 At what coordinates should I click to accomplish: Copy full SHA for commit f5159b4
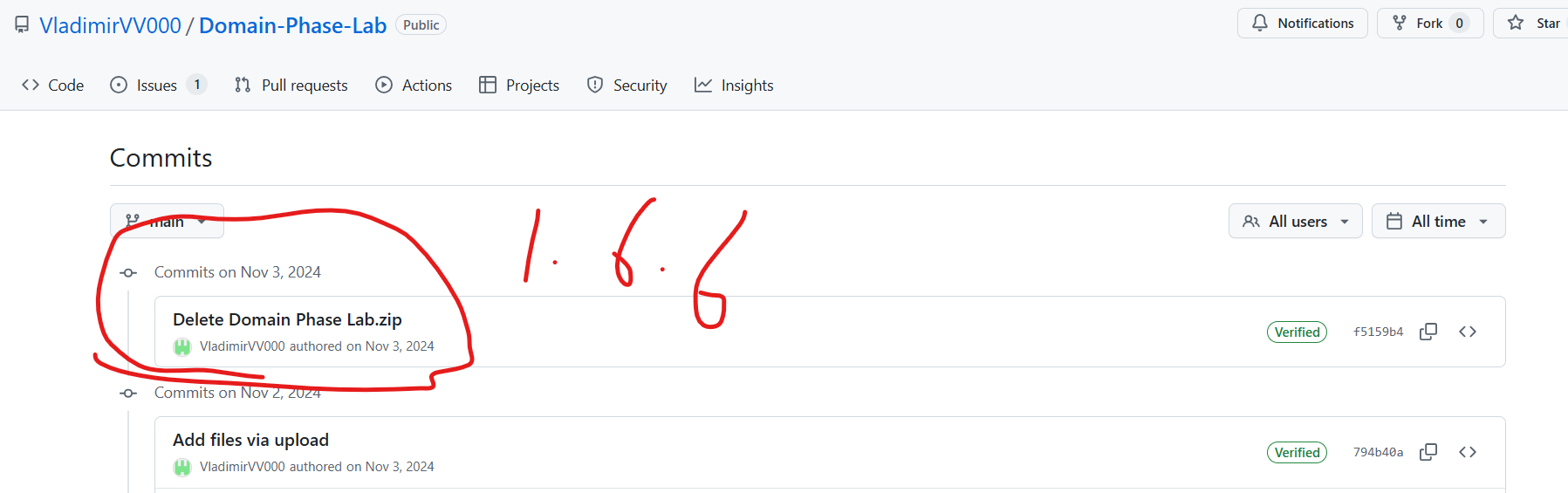pos(1428,332)
